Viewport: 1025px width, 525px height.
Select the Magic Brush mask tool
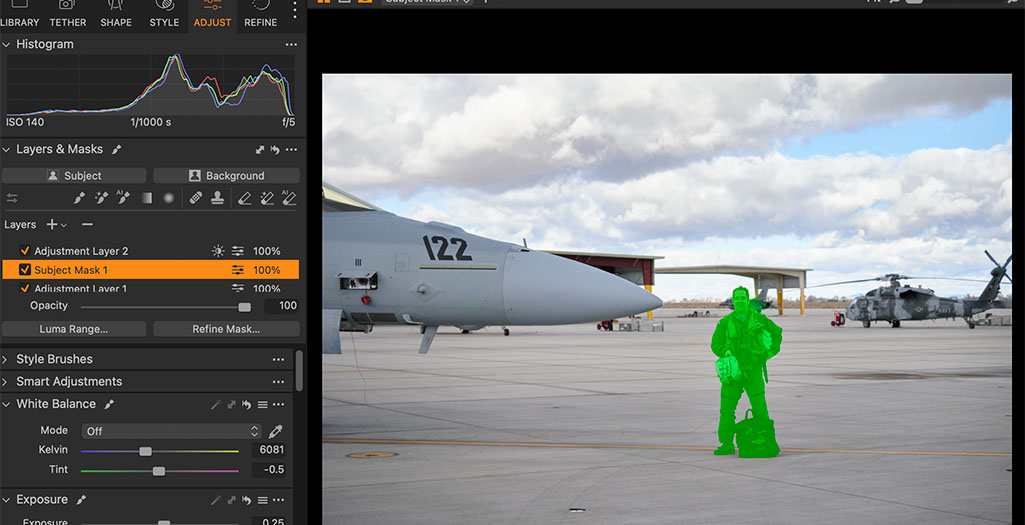(101, 198)
